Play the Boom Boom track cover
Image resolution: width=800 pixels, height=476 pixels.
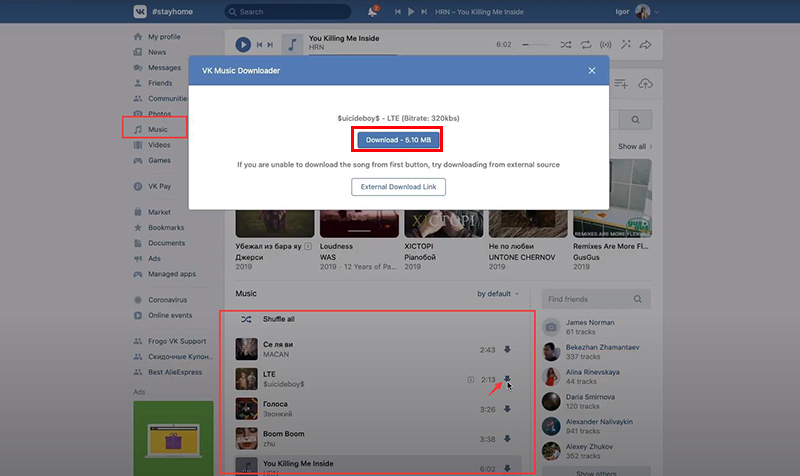[246, 438]
